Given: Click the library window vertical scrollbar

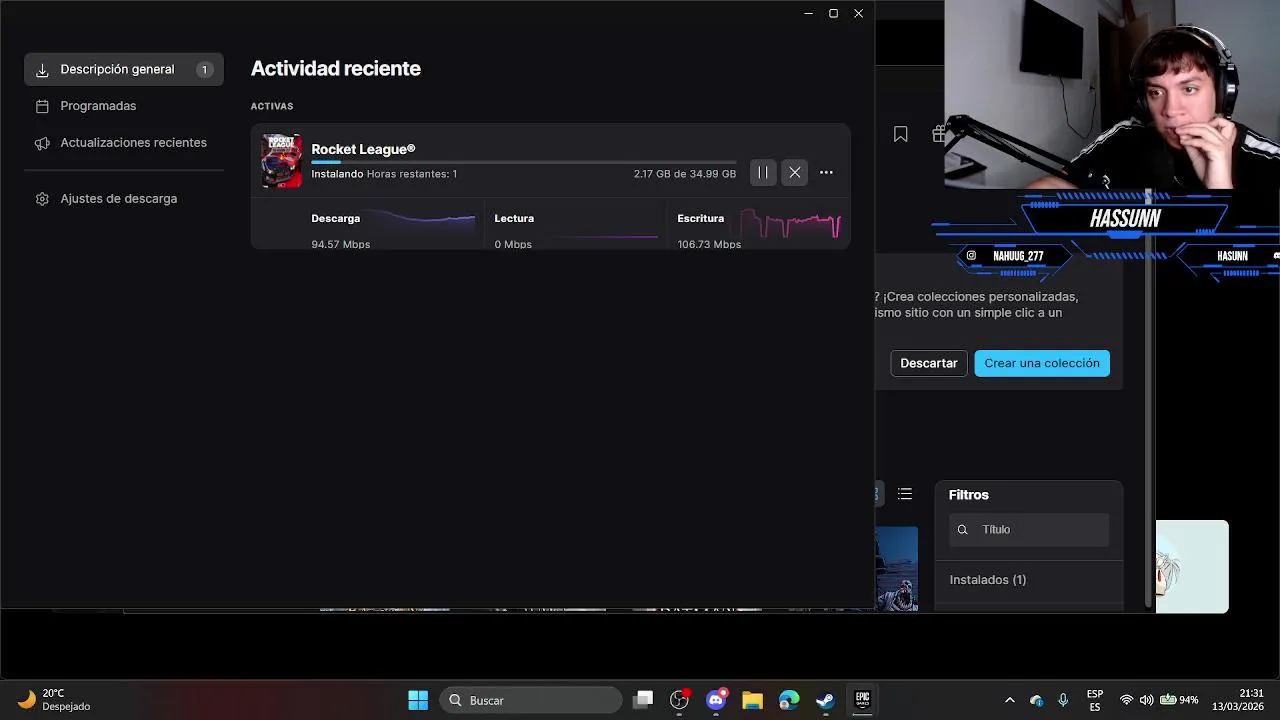Looking at the screenshot, I should tap(1148, 400).
